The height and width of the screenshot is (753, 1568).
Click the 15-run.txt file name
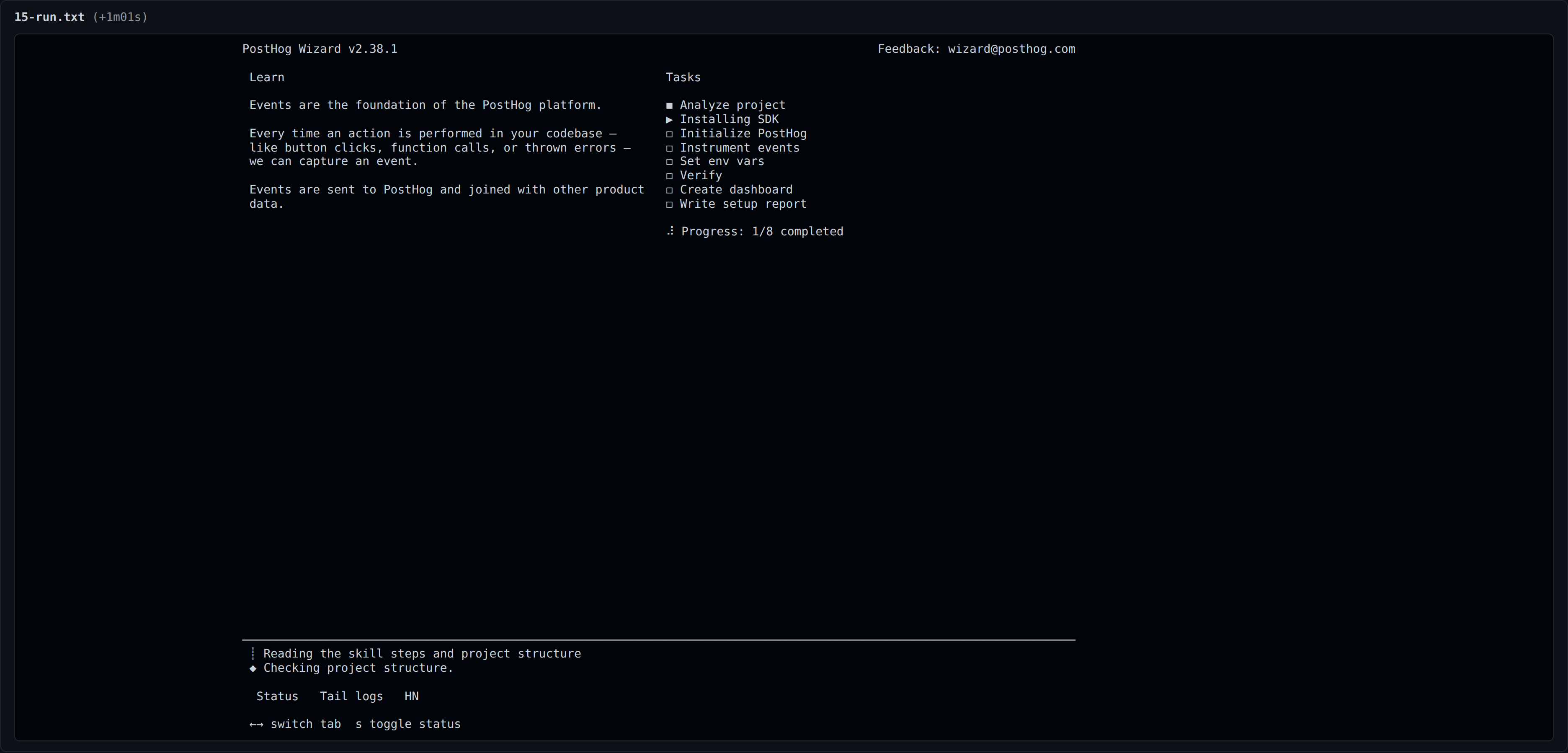pyautogui.click(x=49, y=17)
